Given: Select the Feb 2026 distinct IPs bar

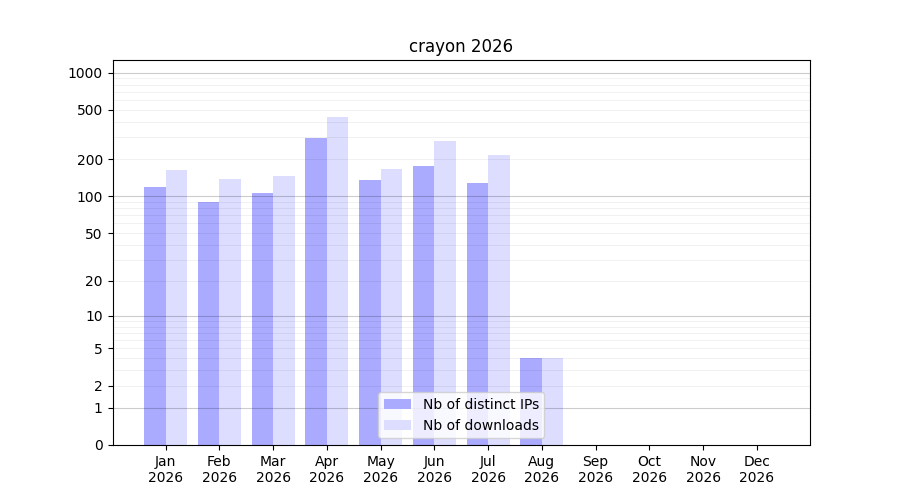Looking at the screenshot, I should tap(208, 324).
